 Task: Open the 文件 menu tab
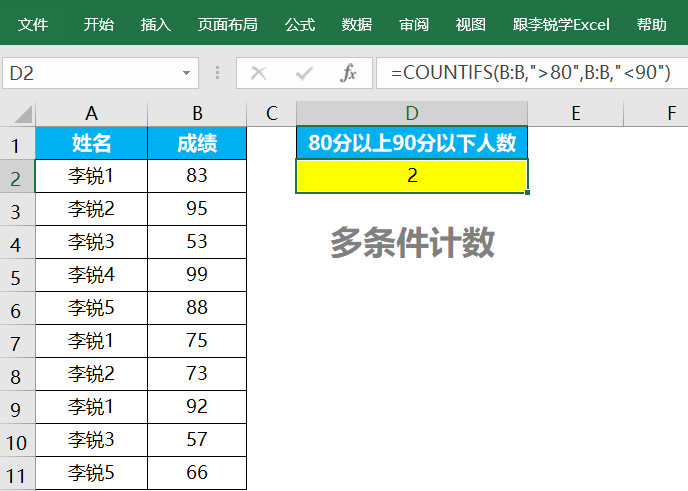[x=33, y=24]
